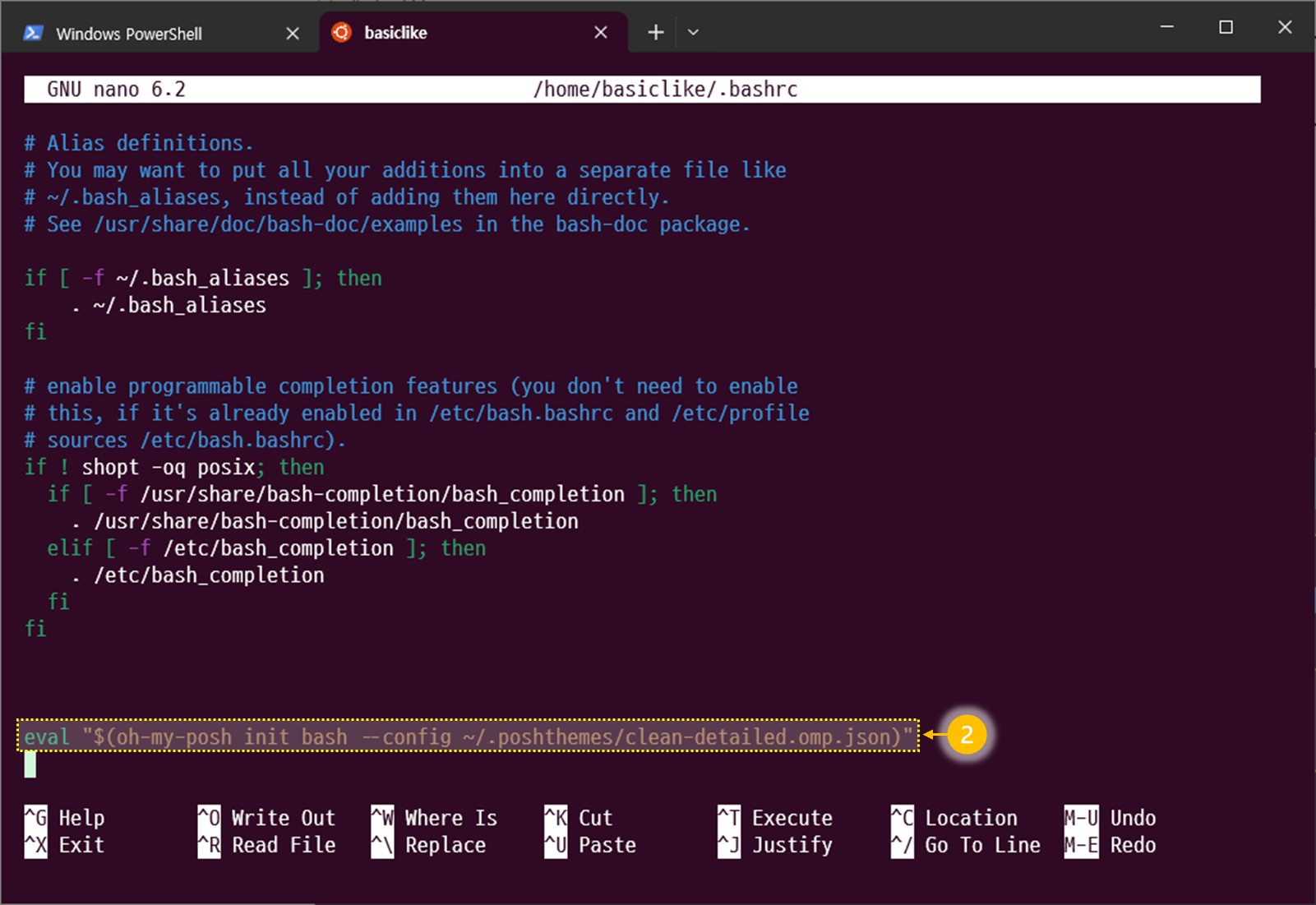The height and width of the screenshot is (905, 1316).
Task: Click the M-E Redo shortcut
Action: point(1111,845)
